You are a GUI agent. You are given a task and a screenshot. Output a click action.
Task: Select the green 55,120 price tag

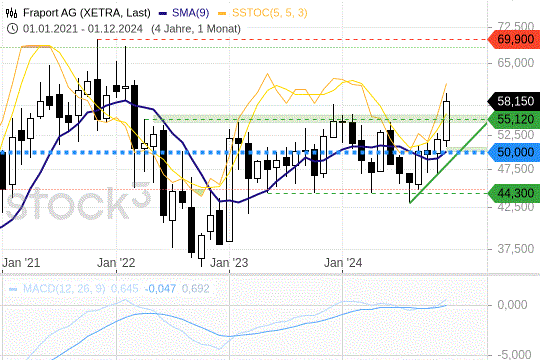coord(514,120)
